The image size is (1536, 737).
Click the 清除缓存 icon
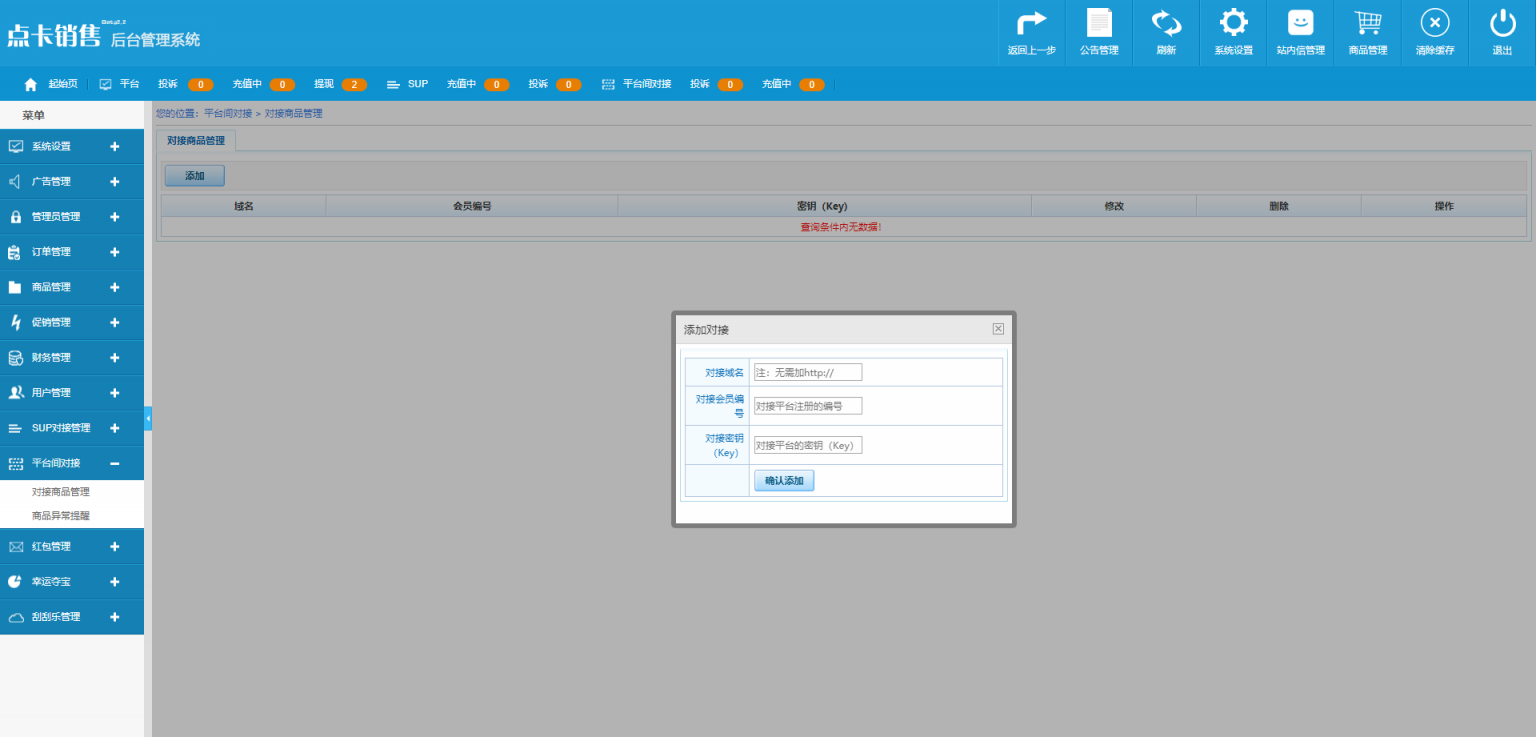[1435, 23]
